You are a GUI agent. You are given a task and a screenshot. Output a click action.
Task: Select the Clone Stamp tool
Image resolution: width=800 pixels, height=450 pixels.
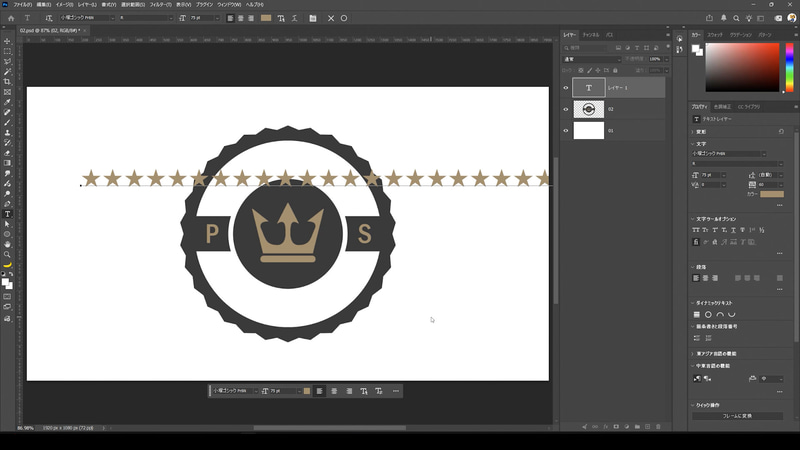[x=7, y=133]
